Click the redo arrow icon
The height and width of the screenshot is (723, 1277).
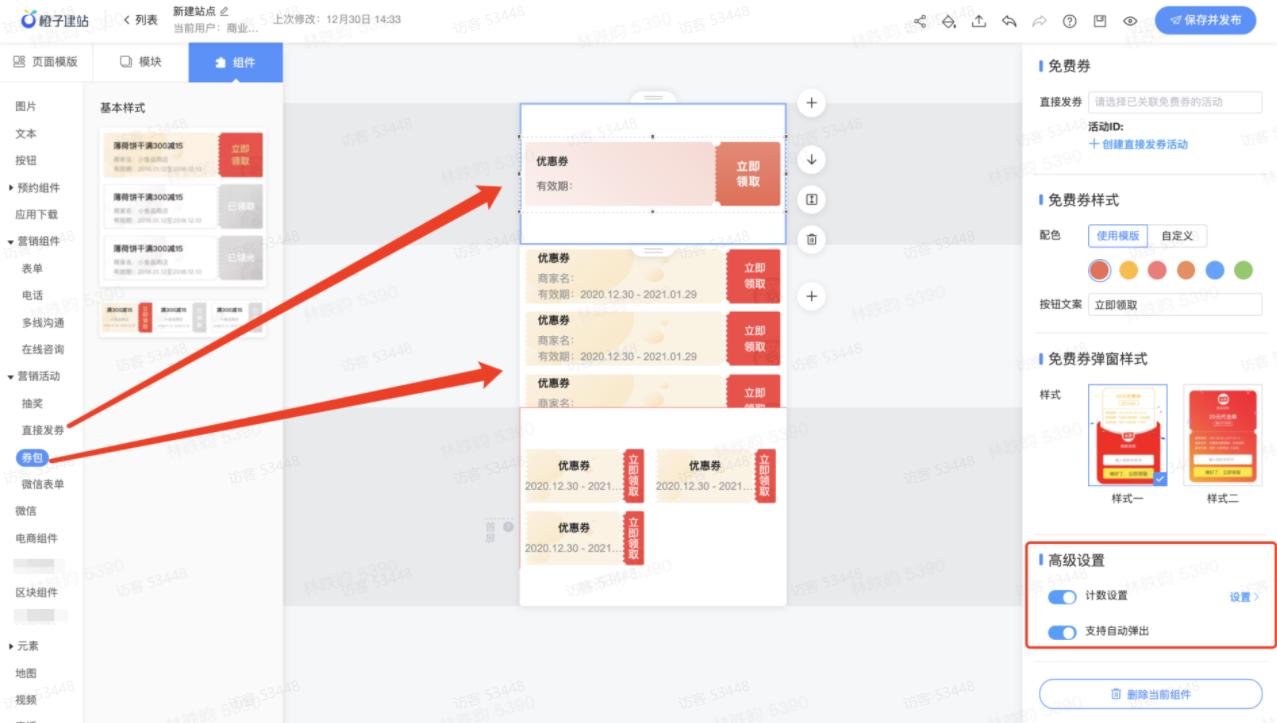(x=1039, y=20)
